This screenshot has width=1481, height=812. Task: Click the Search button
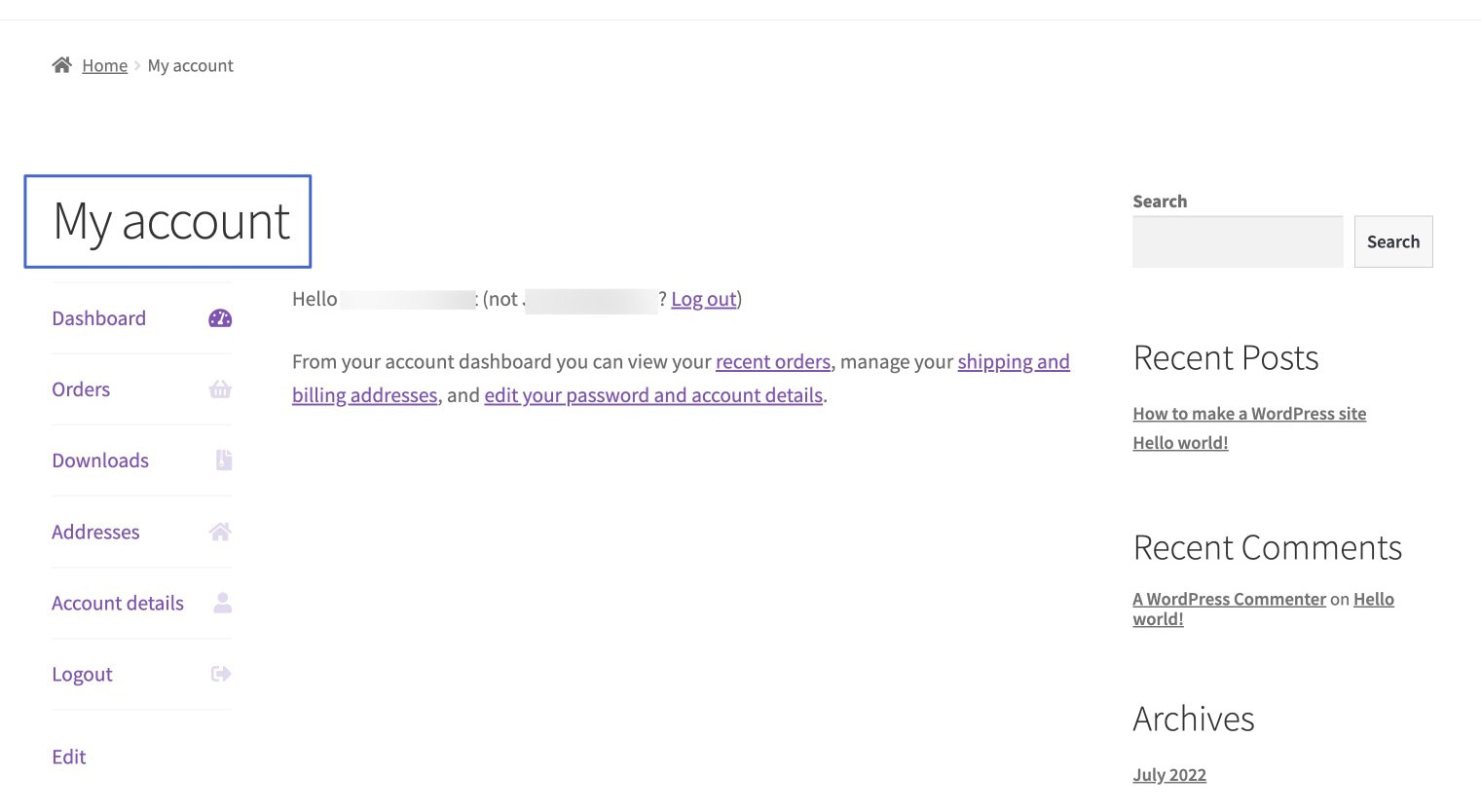(x=1392, y=240)
